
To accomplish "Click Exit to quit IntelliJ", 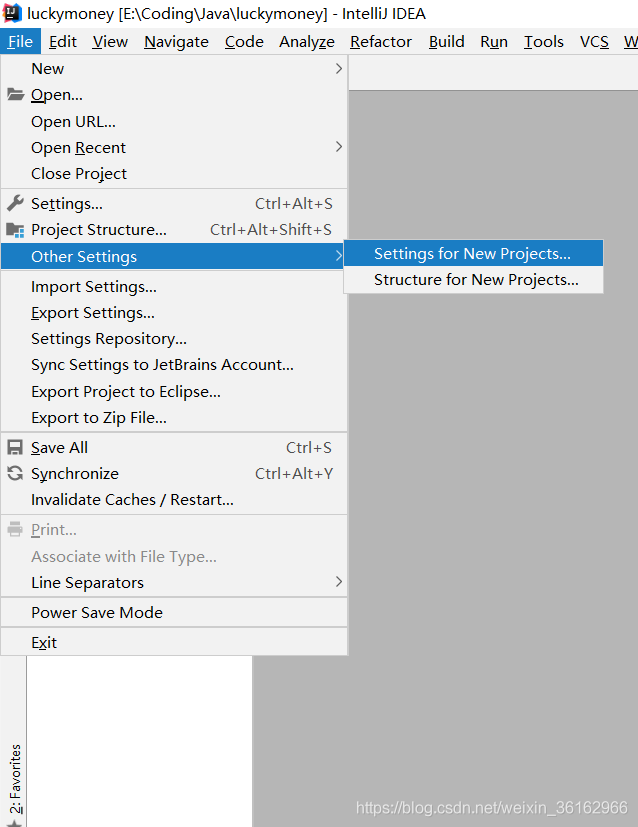I will (x=44, y=643).
